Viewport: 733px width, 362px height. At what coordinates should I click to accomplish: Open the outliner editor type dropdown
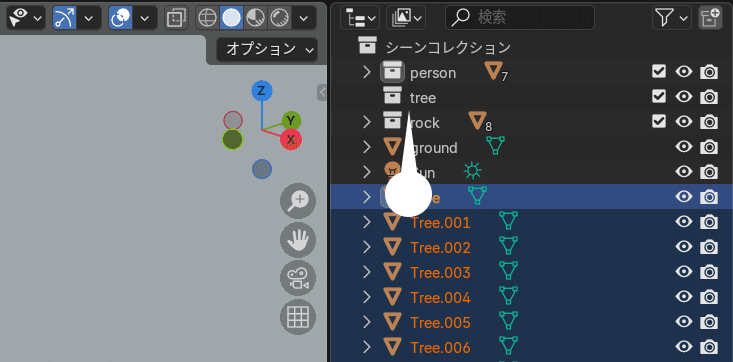[x=359, y=18]
